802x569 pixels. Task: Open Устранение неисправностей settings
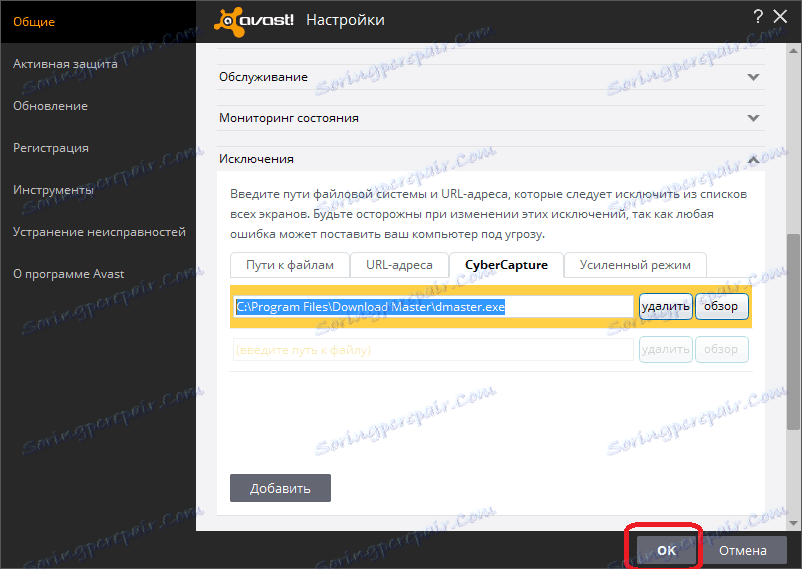99,232
